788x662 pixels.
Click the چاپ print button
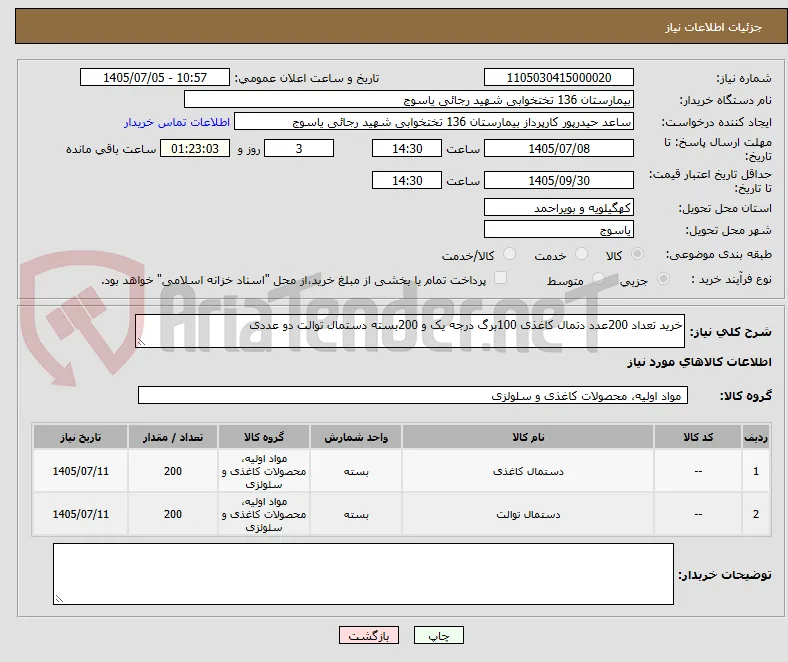[x=438, y=635]
